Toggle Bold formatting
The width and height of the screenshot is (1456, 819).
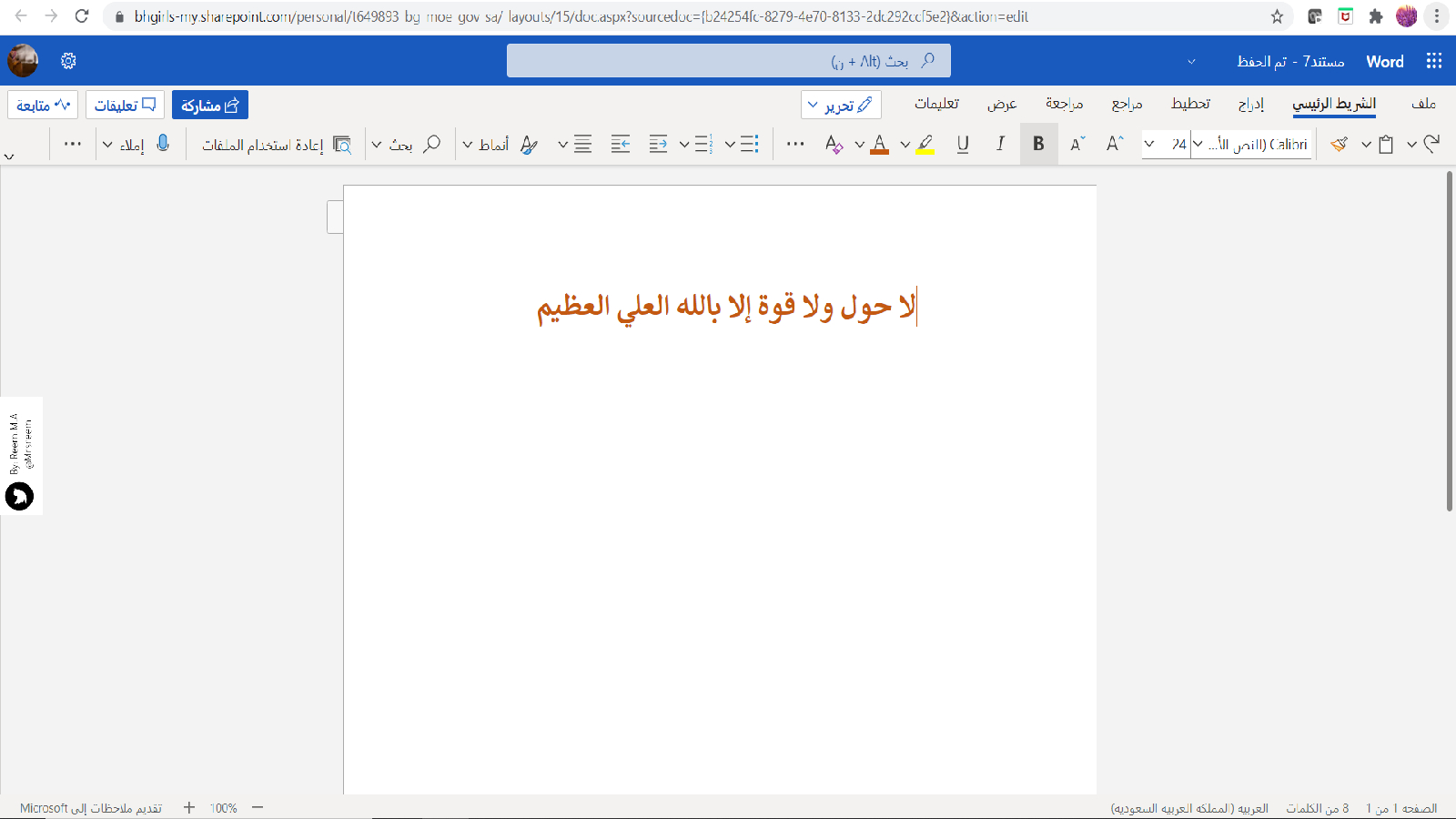tap(1038, 144)
